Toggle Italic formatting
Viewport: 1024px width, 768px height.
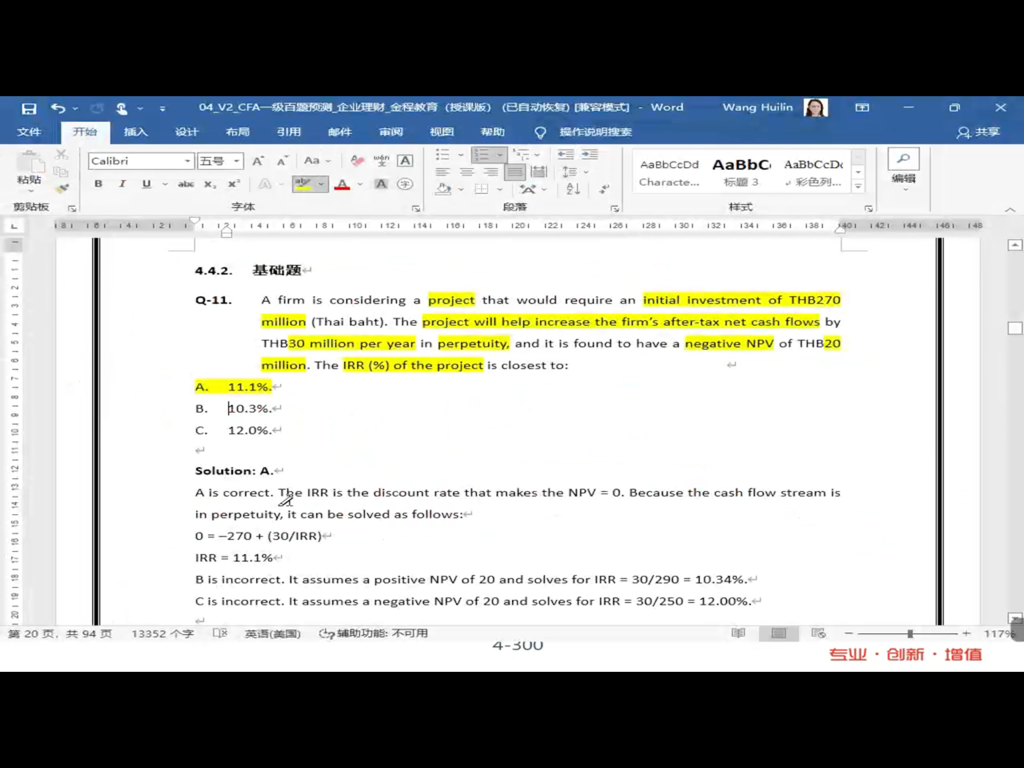tap(122, 184)
